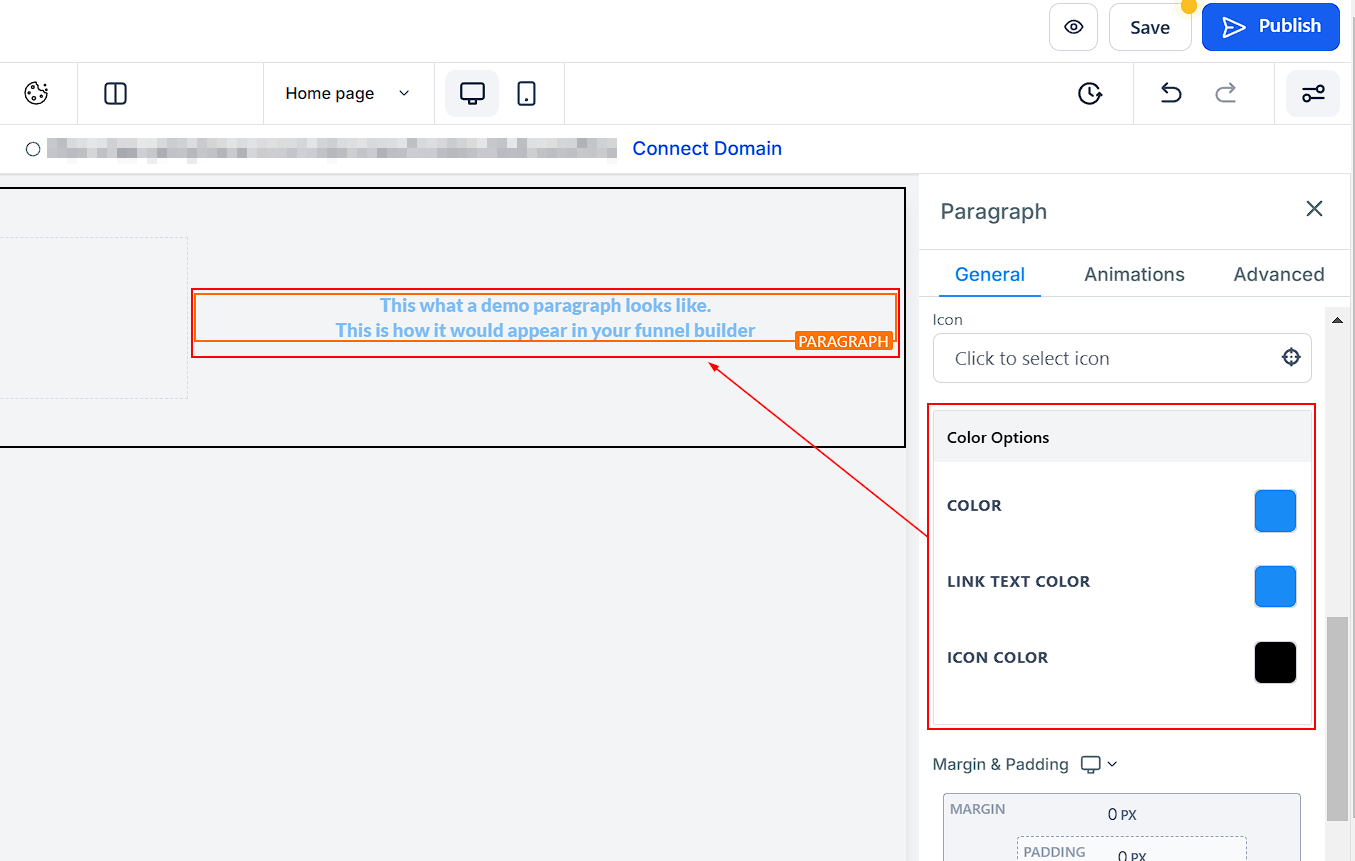This screenshot has width=1355, height=861.
Task: Open version history clock icon
Action: coord(1089,93)
